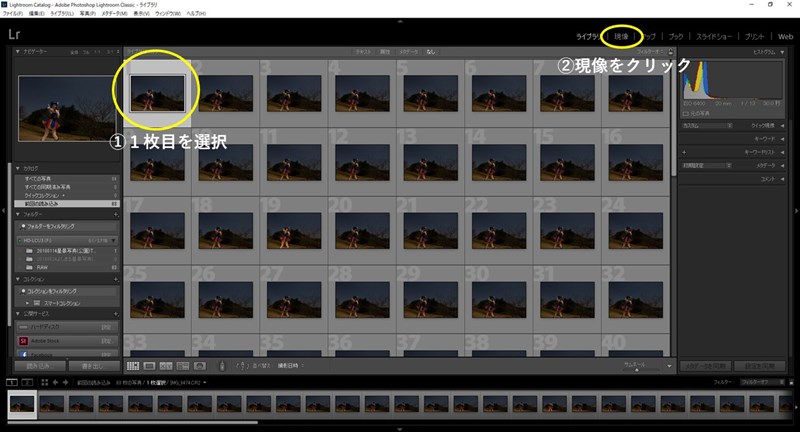Open 撮影日時 sort order dropdown
The image size is (800, 432).
pos(291,366)
